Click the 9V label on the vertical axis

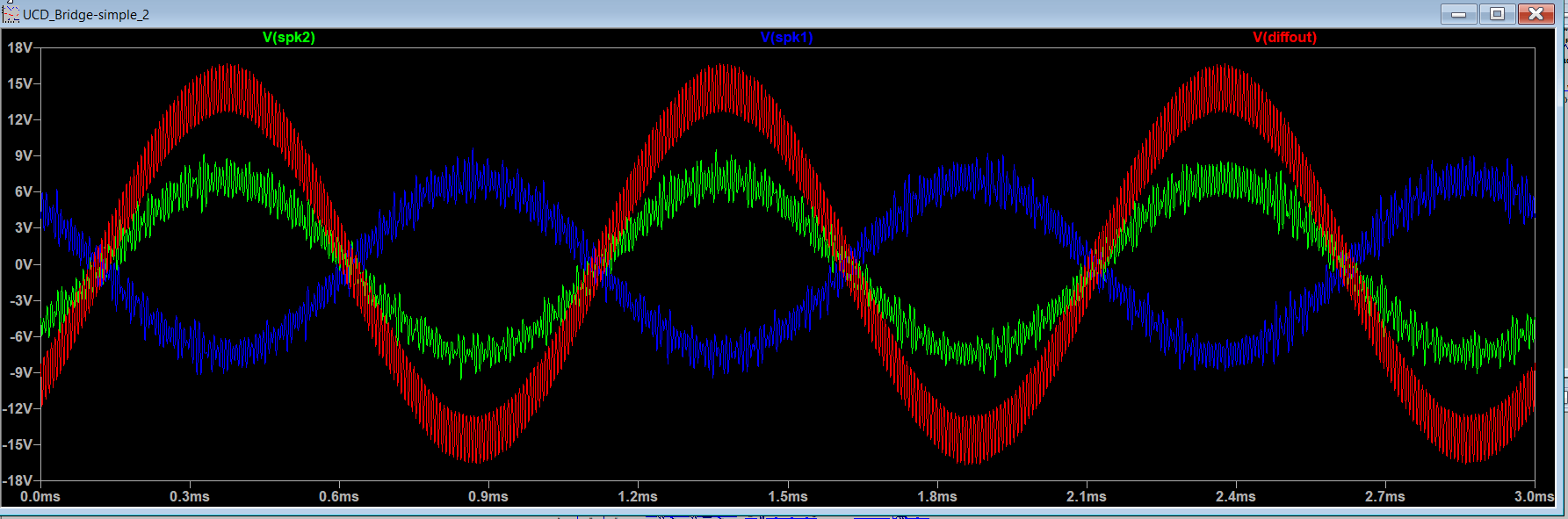pyautogui.click(x=23, y=155)
